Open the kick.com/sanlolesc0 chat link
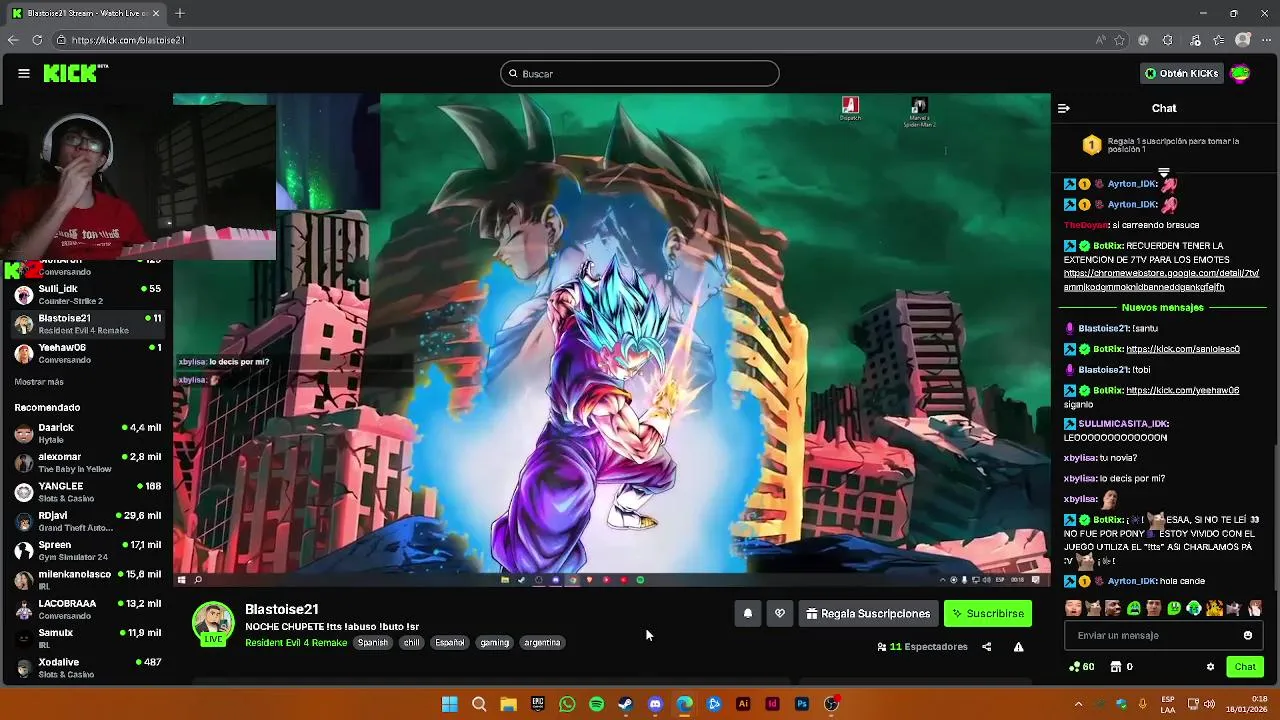 [1183, 349]
